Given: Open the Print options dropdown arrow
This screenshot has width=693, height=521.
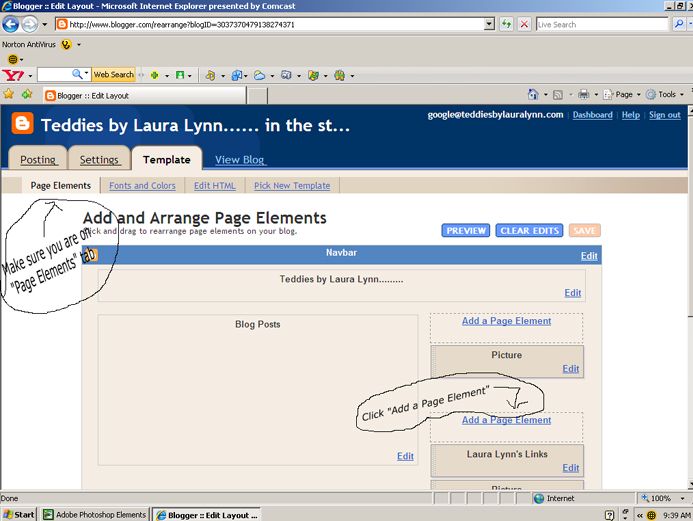Looking at the screenshot, I should click(x=596, y=95).
